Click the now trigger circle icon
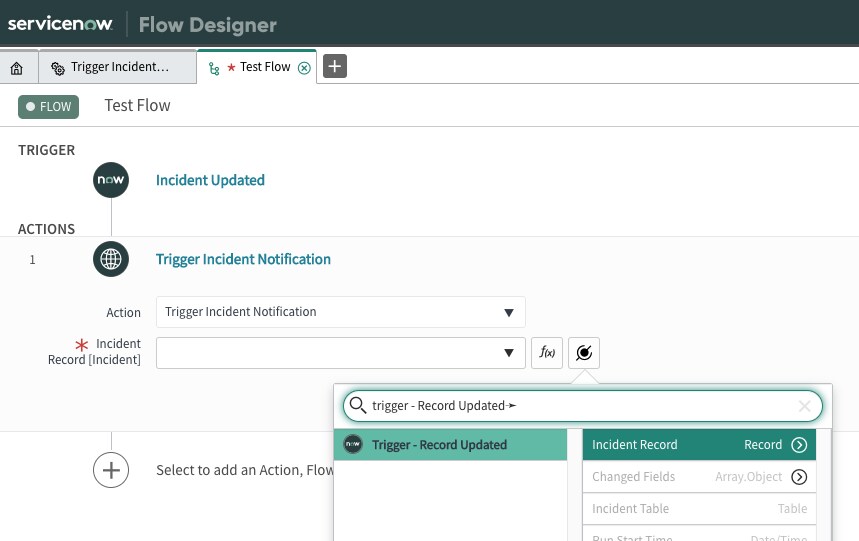 tap(111, 180)
